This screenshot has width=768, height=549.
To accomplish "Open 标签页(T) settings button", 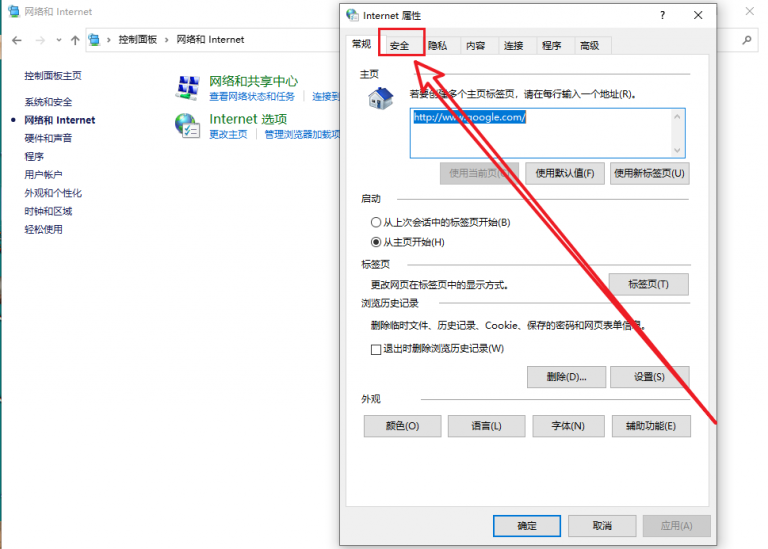I will (x=648, y=284).
